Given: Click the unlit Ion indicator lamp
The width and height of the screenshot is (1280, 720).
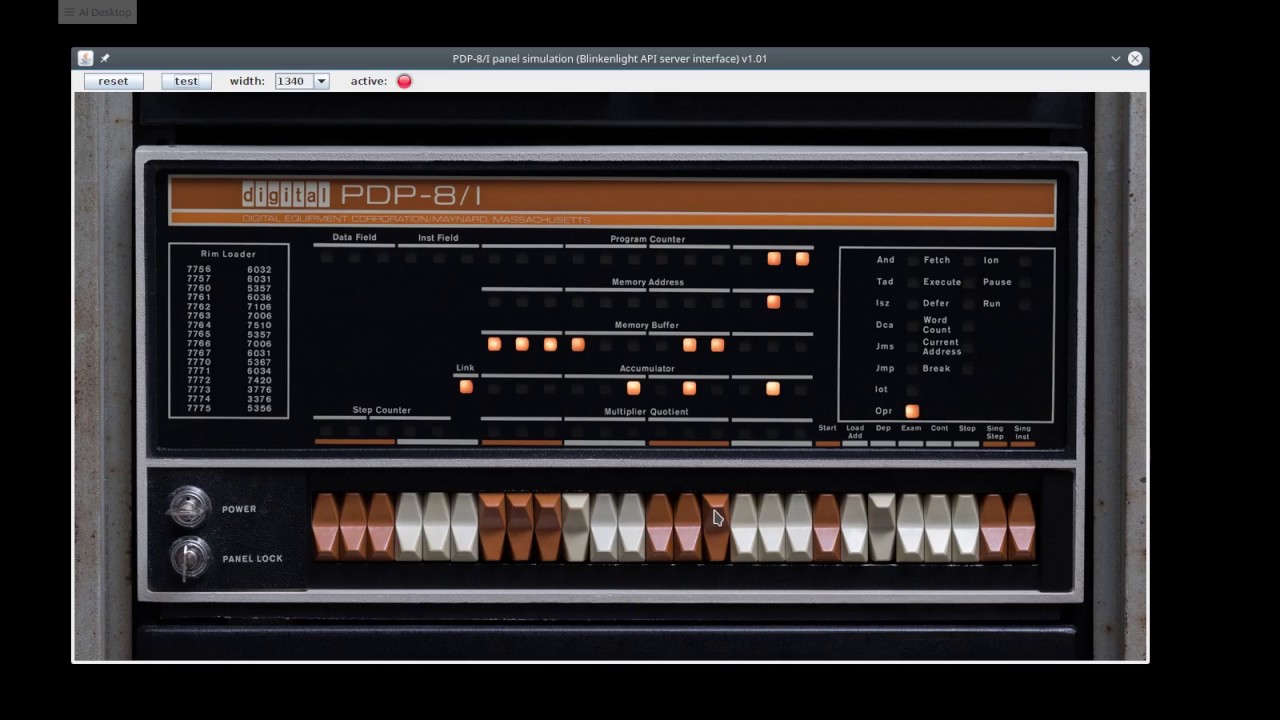Looking at the screenshot, I should [x=1025, y=261].
